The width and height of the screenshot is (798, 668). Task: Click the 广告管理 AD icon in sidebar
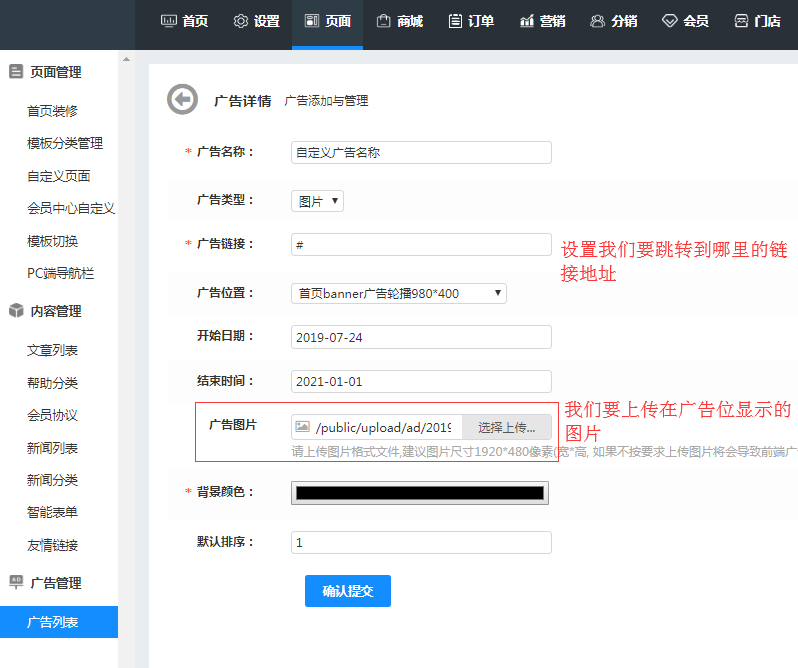(16, 582)
